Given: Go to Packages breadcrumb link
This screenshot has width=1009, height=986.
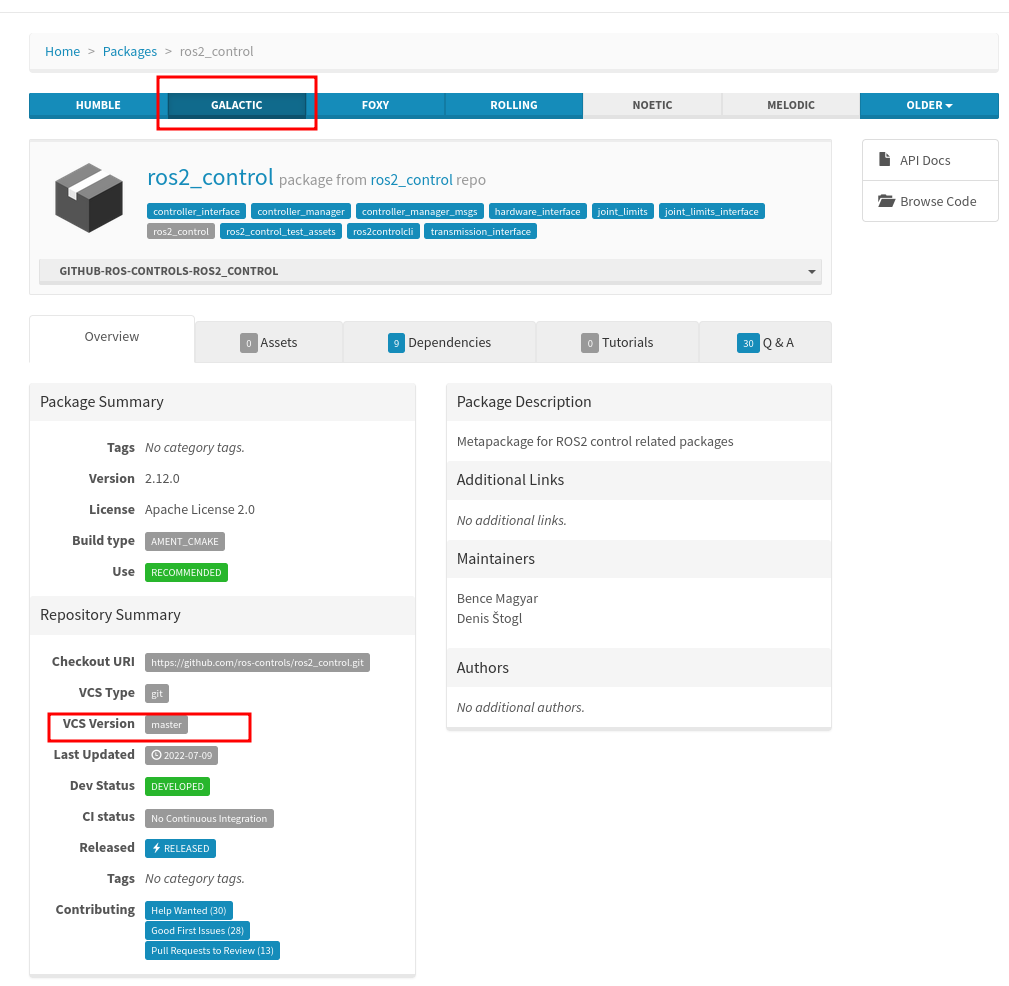Looking at the screenshot, I should click(130, 51).
